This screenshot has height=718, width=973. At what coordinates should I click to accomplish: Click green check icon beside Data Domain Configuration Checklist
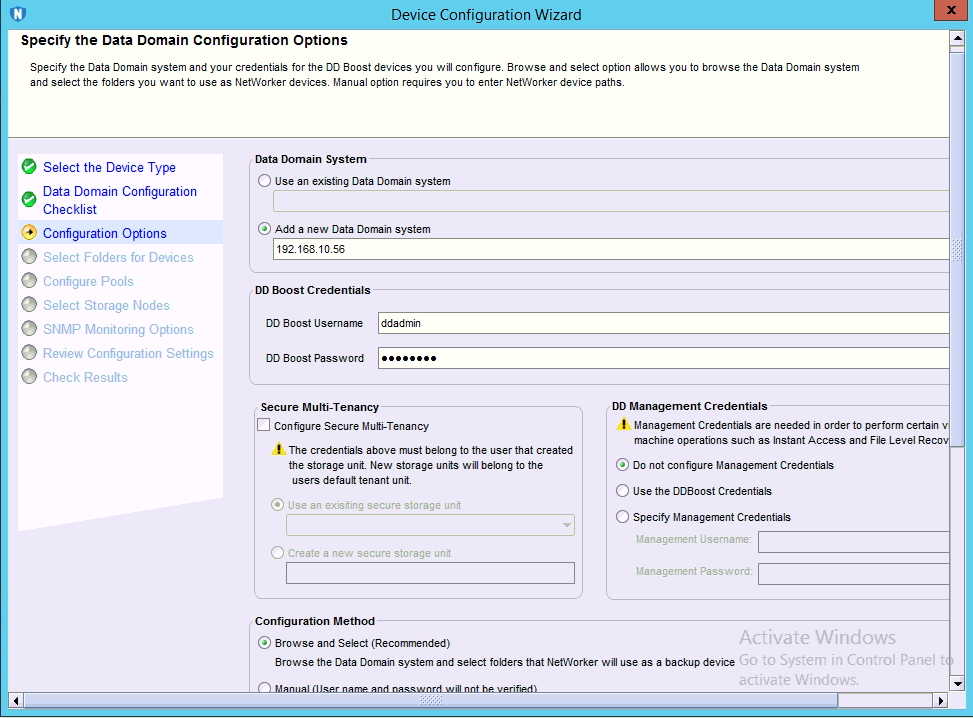[x=29, y=200]
